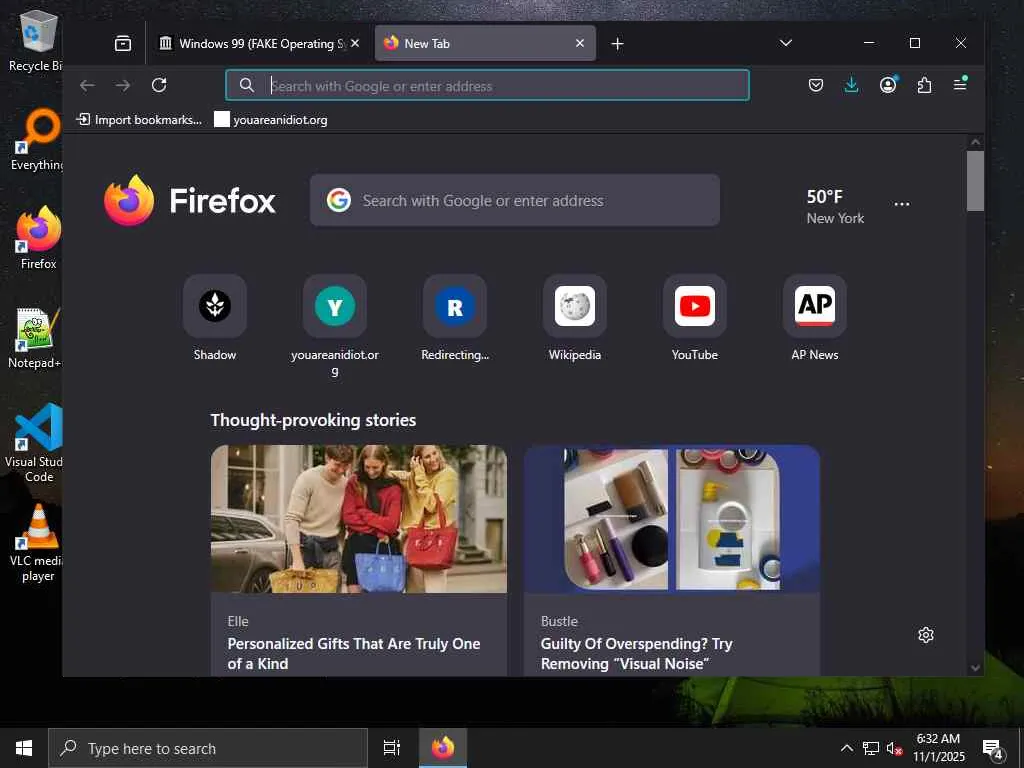Open the Firefox application menu
Image resolution: width=1024 pixels, height=768 pixels.
point(960,84)
